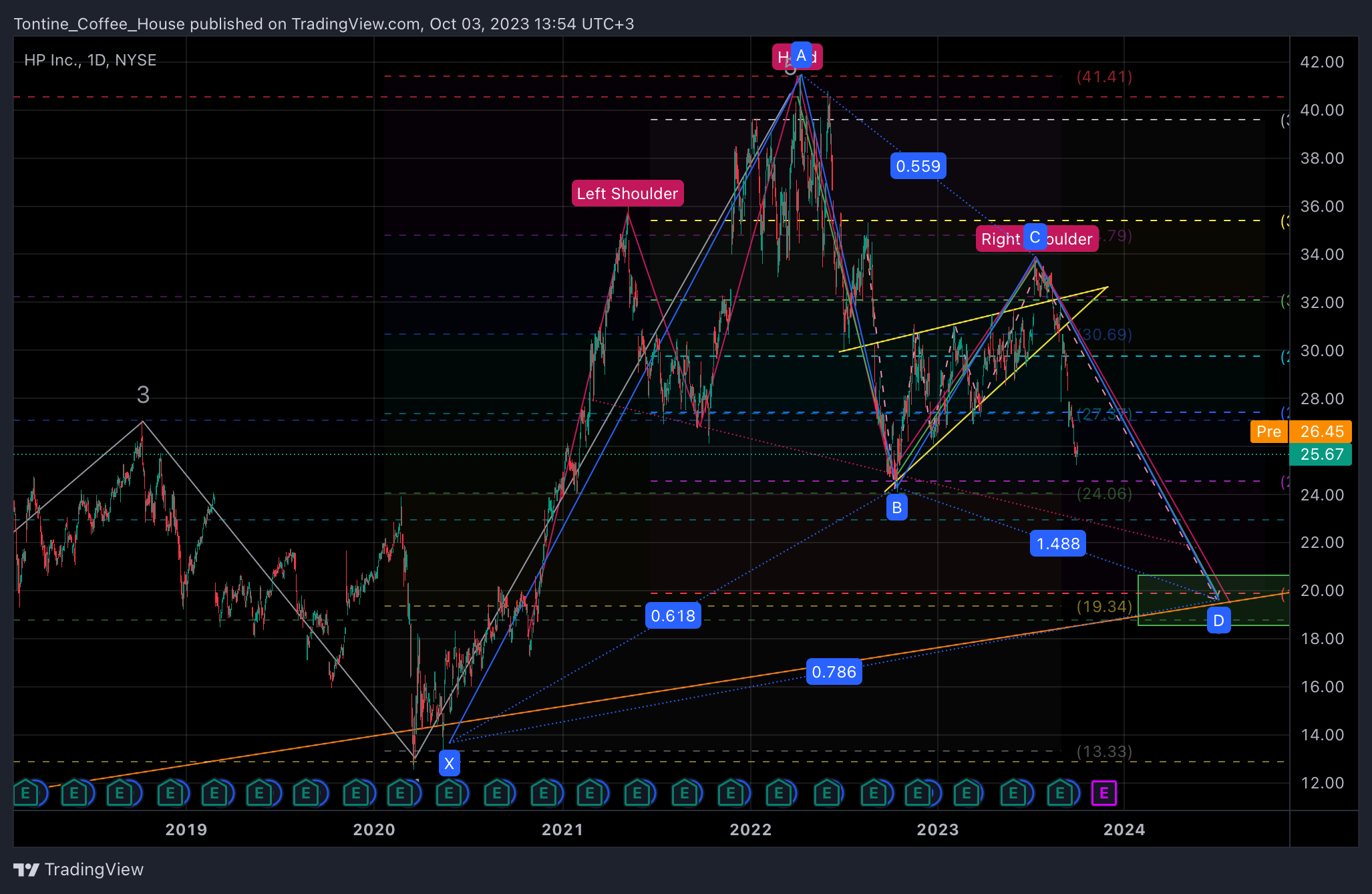Click the 18.00 price axis value
1372x894 pixels.
[1322, 639]
